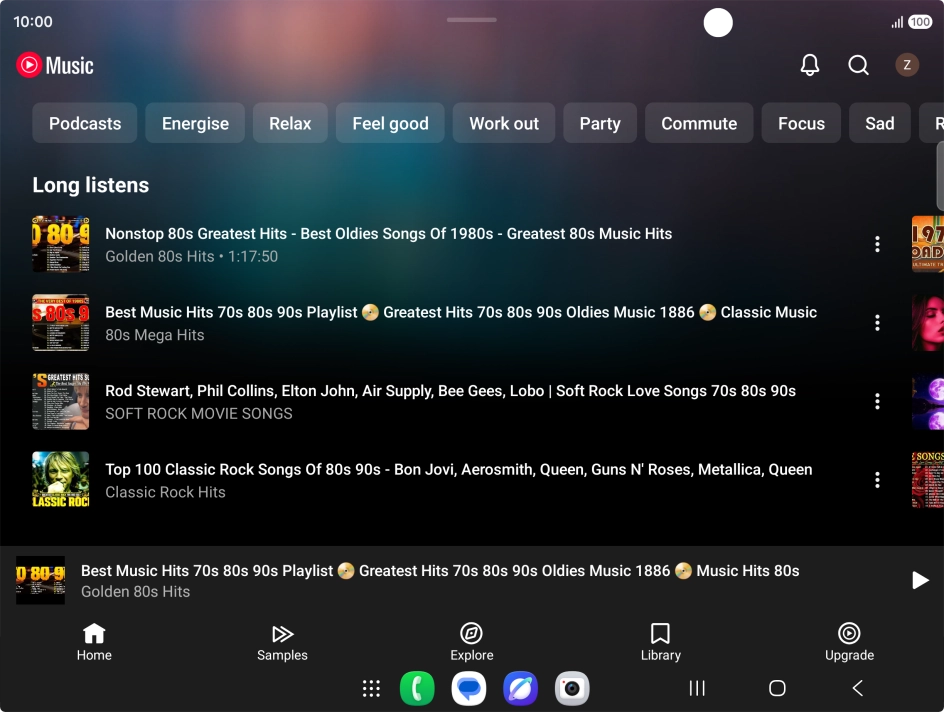Image resolution: width=944 pixels, height=712 pixels.
Task: Play the Soft Rock Movie Songs thumbnail
Action: coord(61,401)
